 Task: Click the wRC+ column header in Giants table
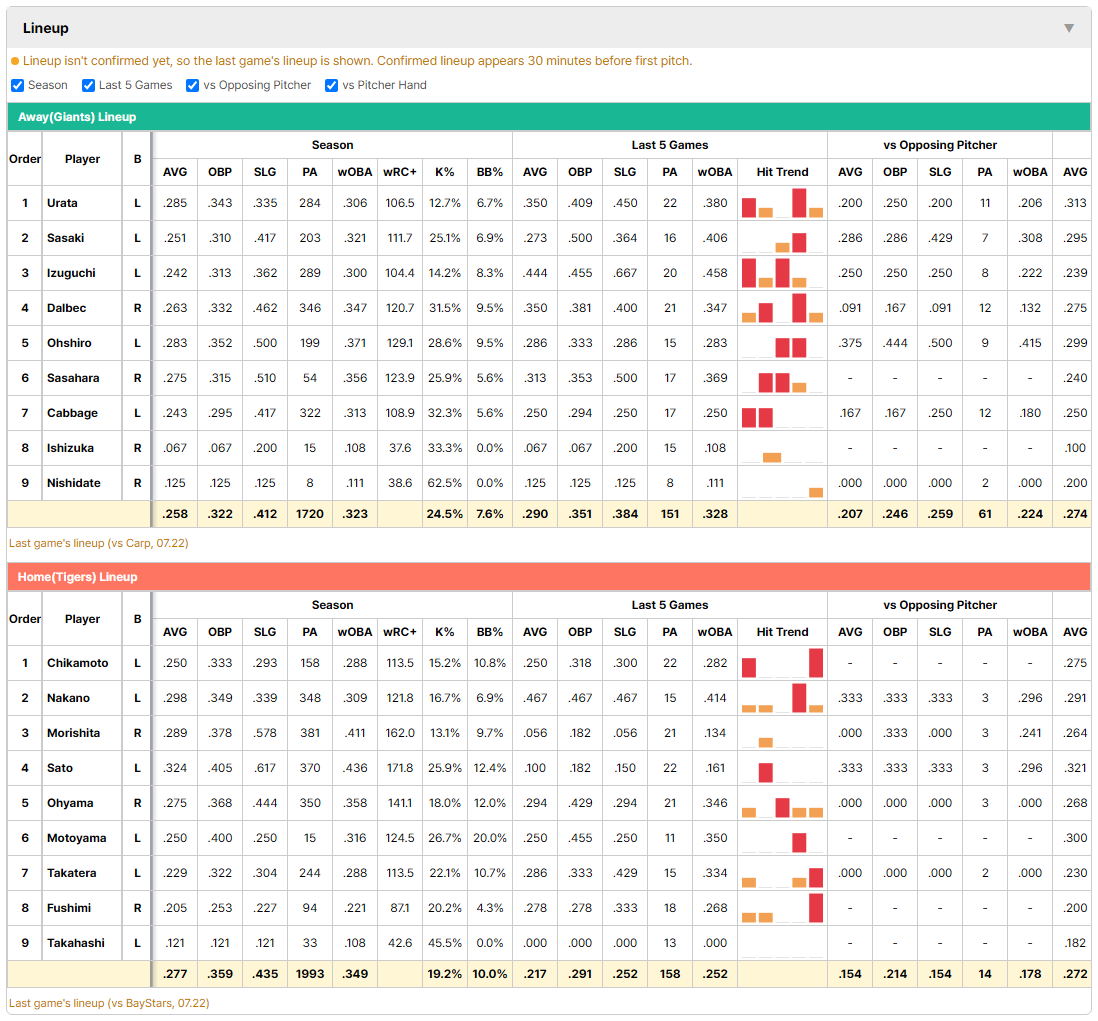click(400, 172)
